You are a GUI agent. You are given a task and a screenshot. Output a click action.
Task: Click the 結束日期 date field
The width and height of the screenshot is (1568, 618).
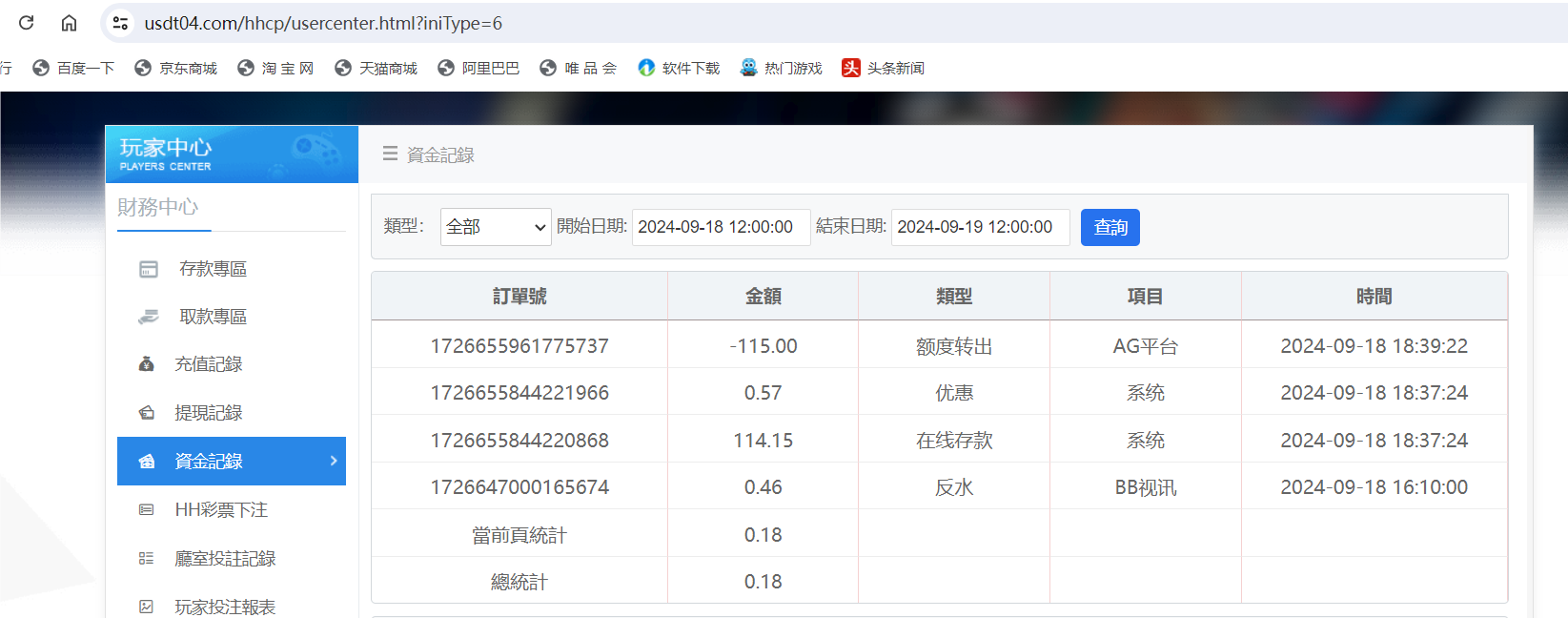click(x=980, y=227)
